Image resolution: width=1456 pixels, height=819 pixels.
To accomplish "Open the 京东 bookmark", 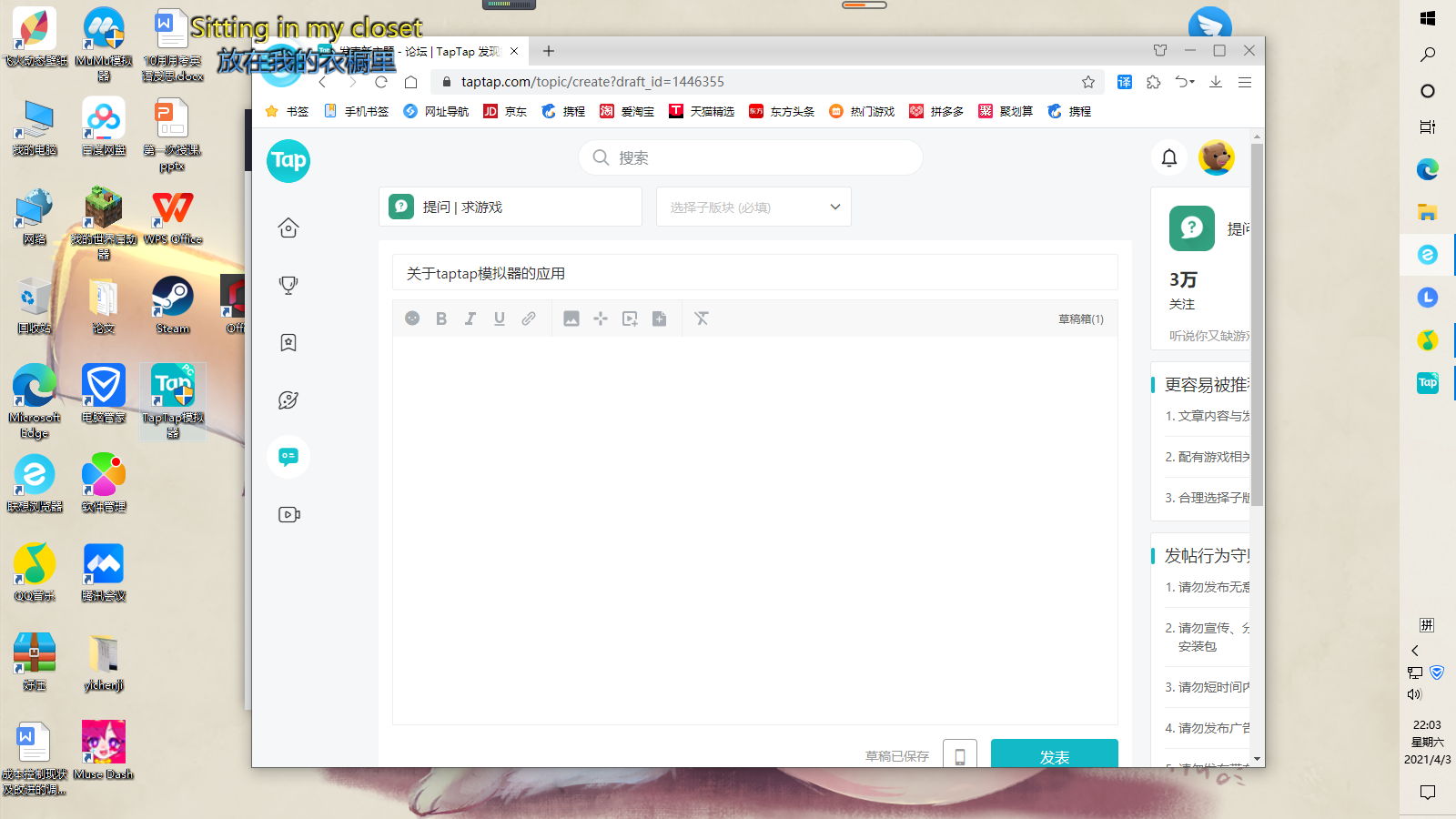I will coord(505,111).
